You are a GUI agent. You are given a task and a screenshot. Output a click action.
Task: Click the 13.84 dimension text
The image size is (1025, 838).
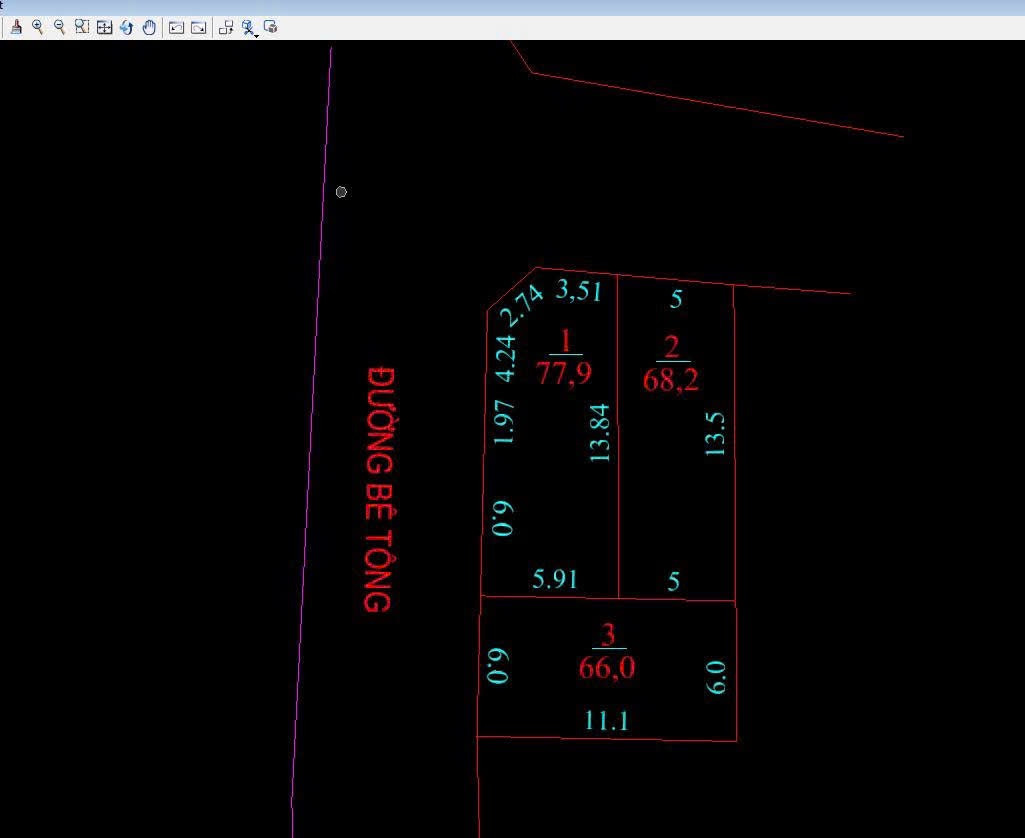600,432
